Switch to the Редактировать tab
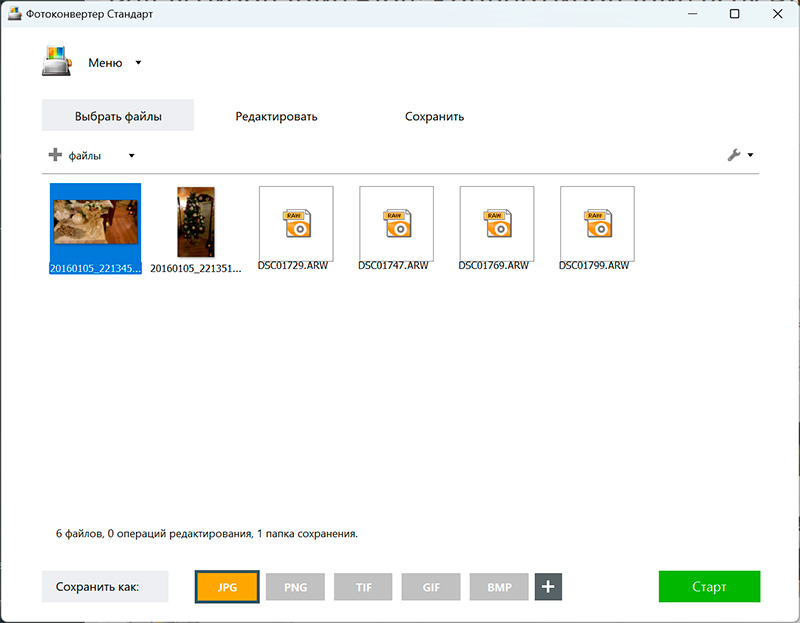Screen dimensions: 800x623 [x=276, y=116]
